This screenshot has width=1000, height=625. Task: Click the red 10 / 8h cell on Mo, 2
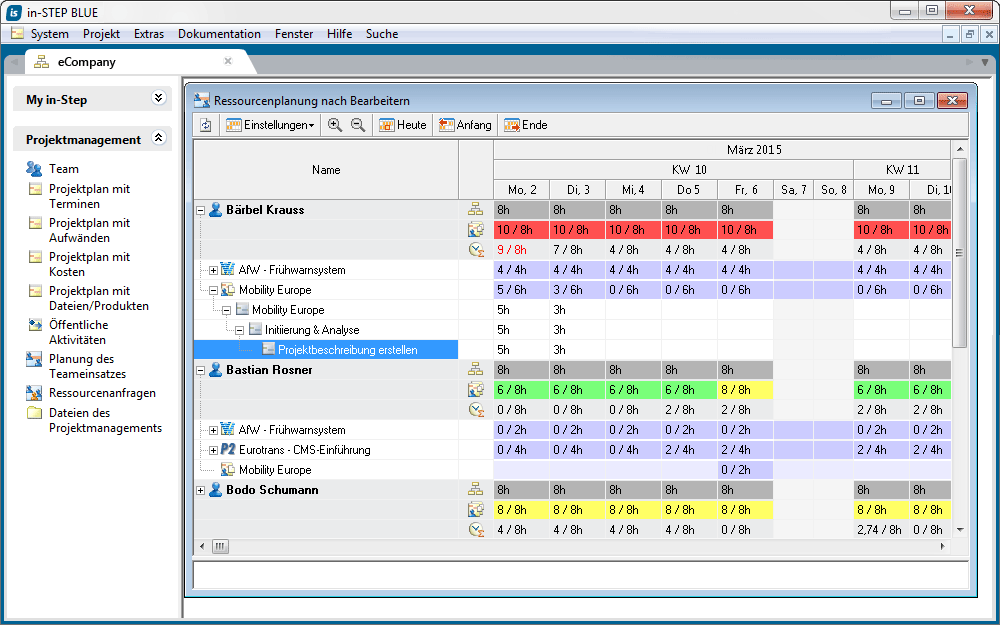521,230
